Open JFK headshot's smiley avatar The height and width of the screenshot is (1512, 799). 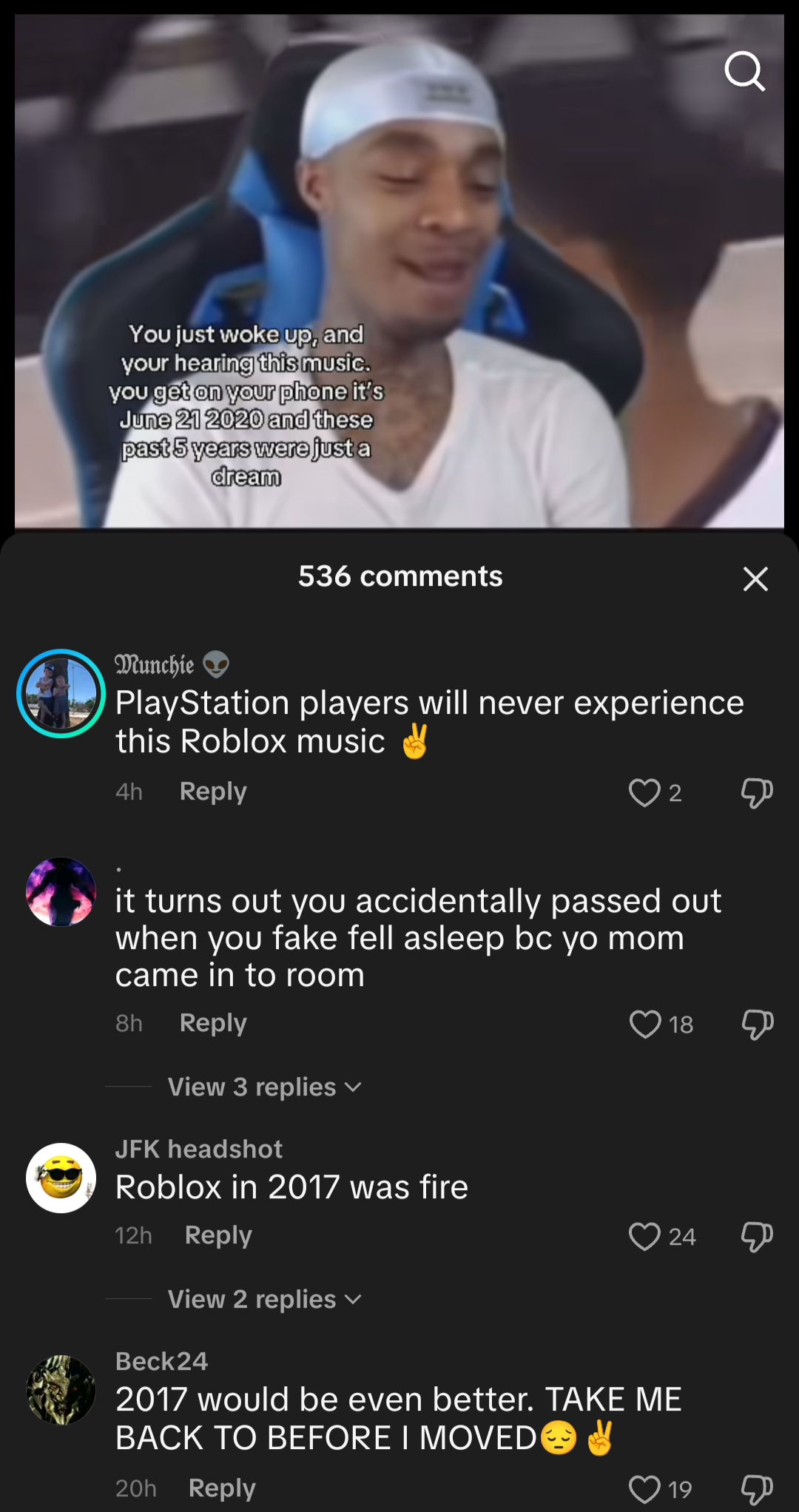61,1178
